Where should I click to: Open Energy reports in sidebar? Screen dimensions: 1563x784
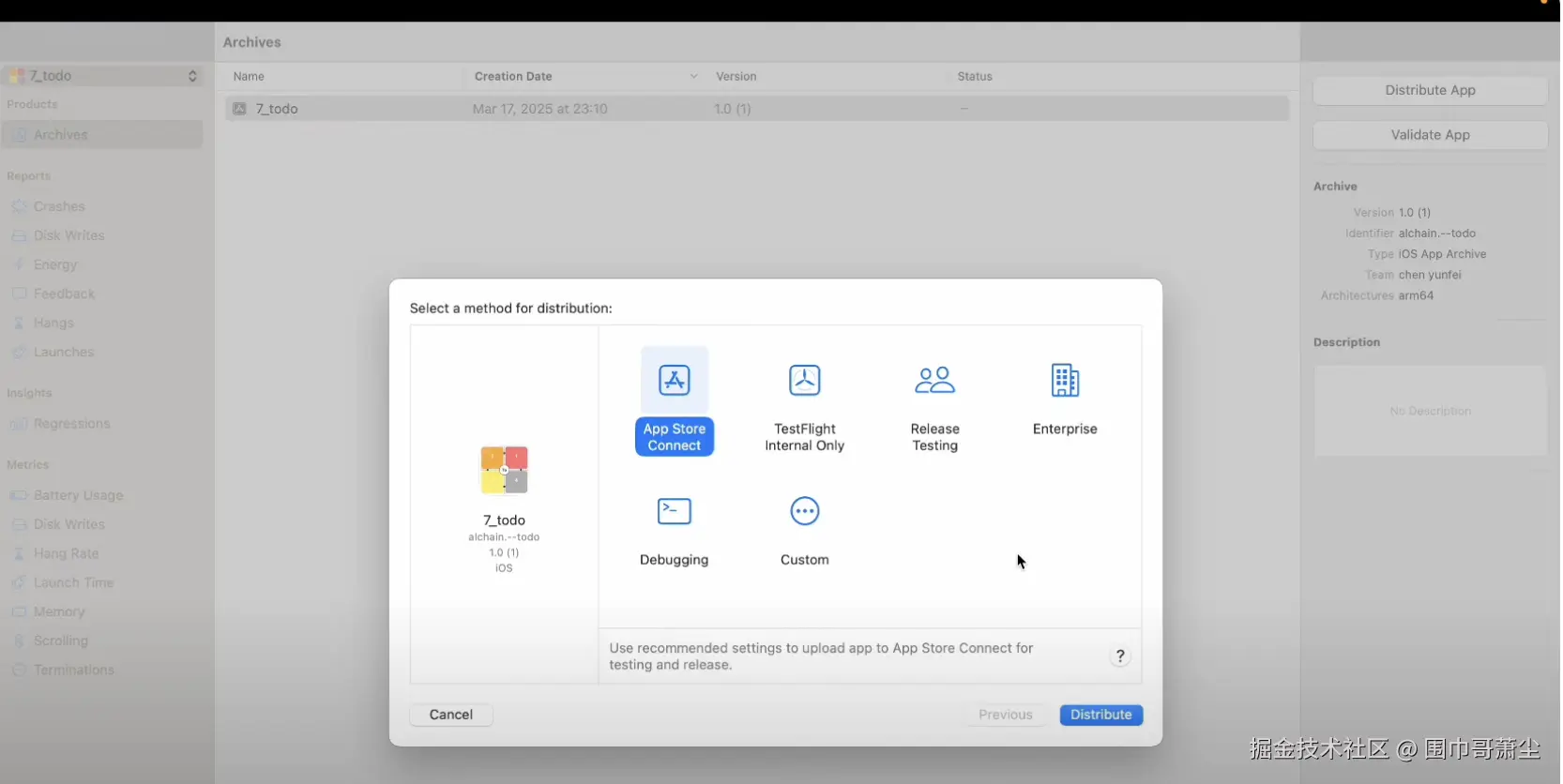click(x=54, y=264)
